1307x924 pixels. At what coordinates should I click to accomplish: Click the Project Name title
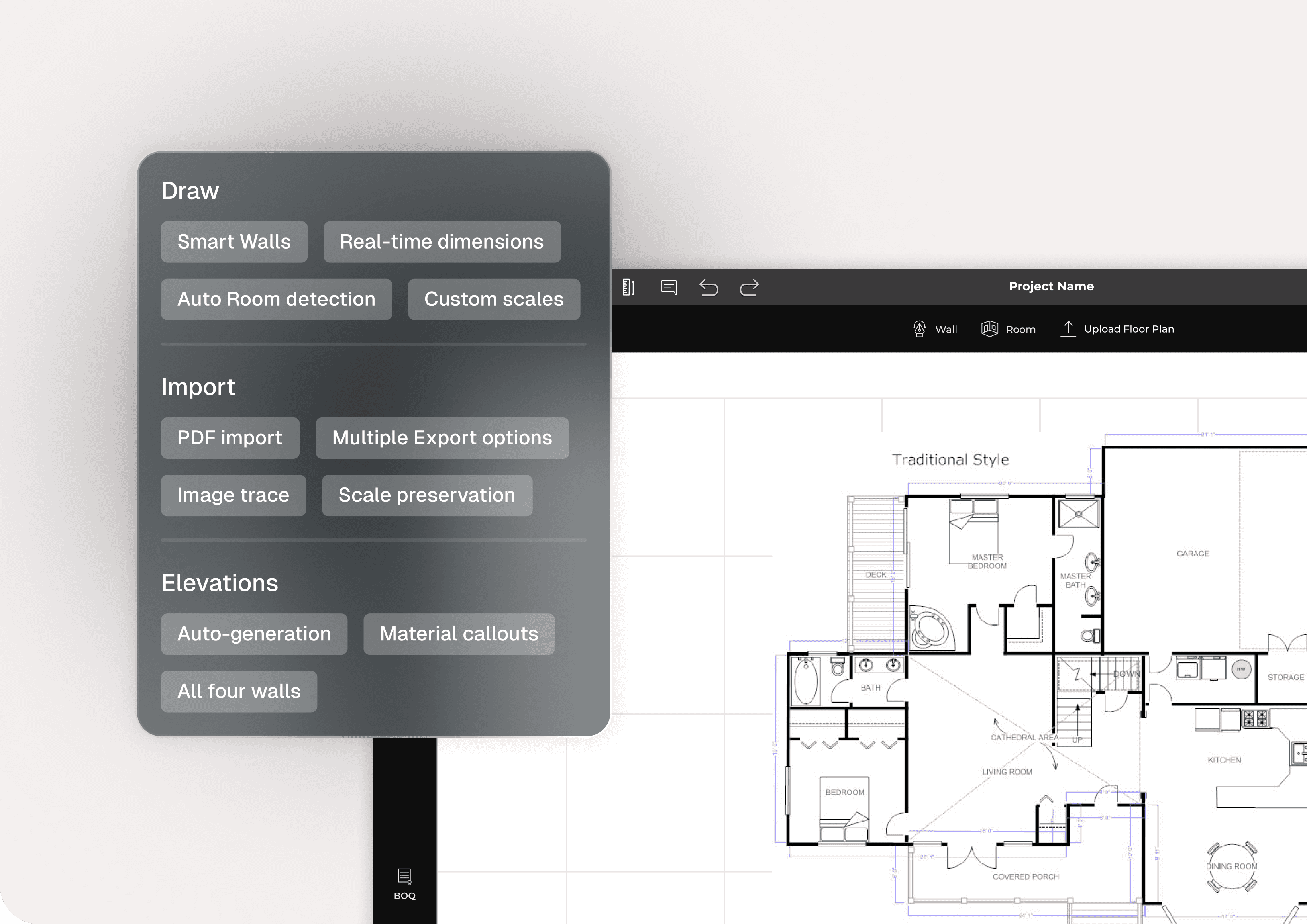(1051, 286)
